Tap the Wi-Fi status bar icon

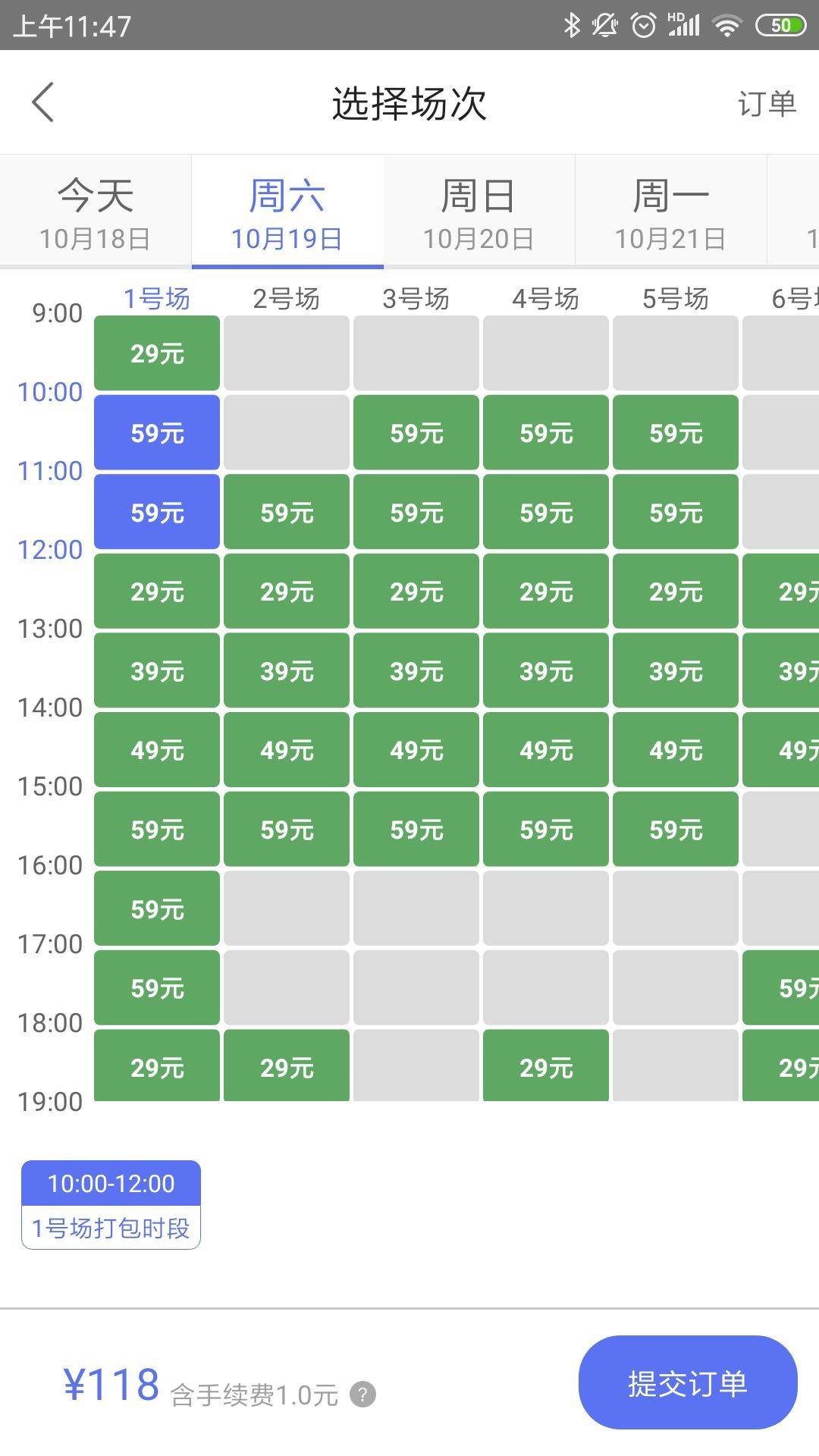[726, 27]
